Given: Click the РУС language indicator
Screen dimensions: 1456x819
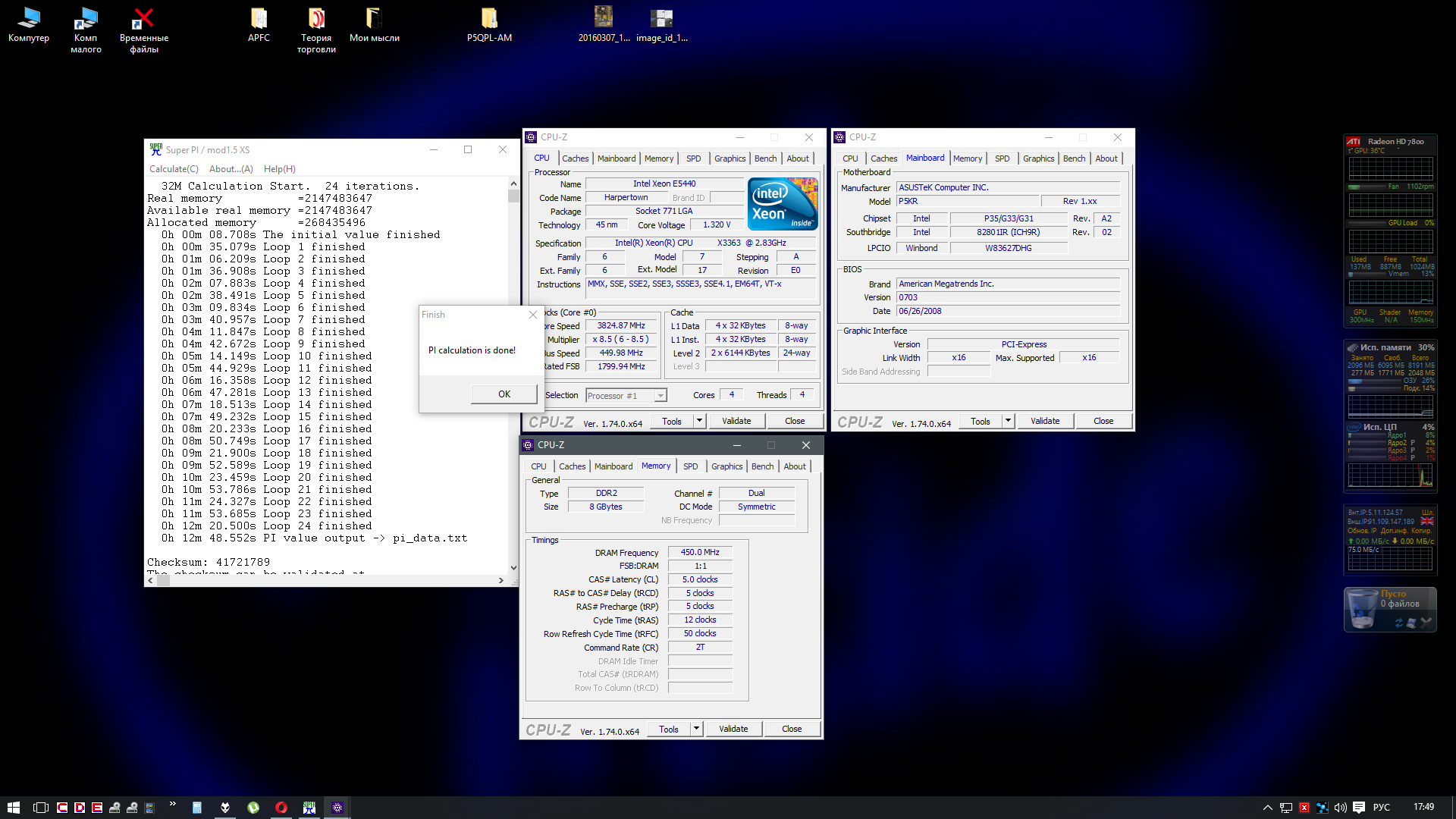Looking at the screenshot, I should [1382, 808].
